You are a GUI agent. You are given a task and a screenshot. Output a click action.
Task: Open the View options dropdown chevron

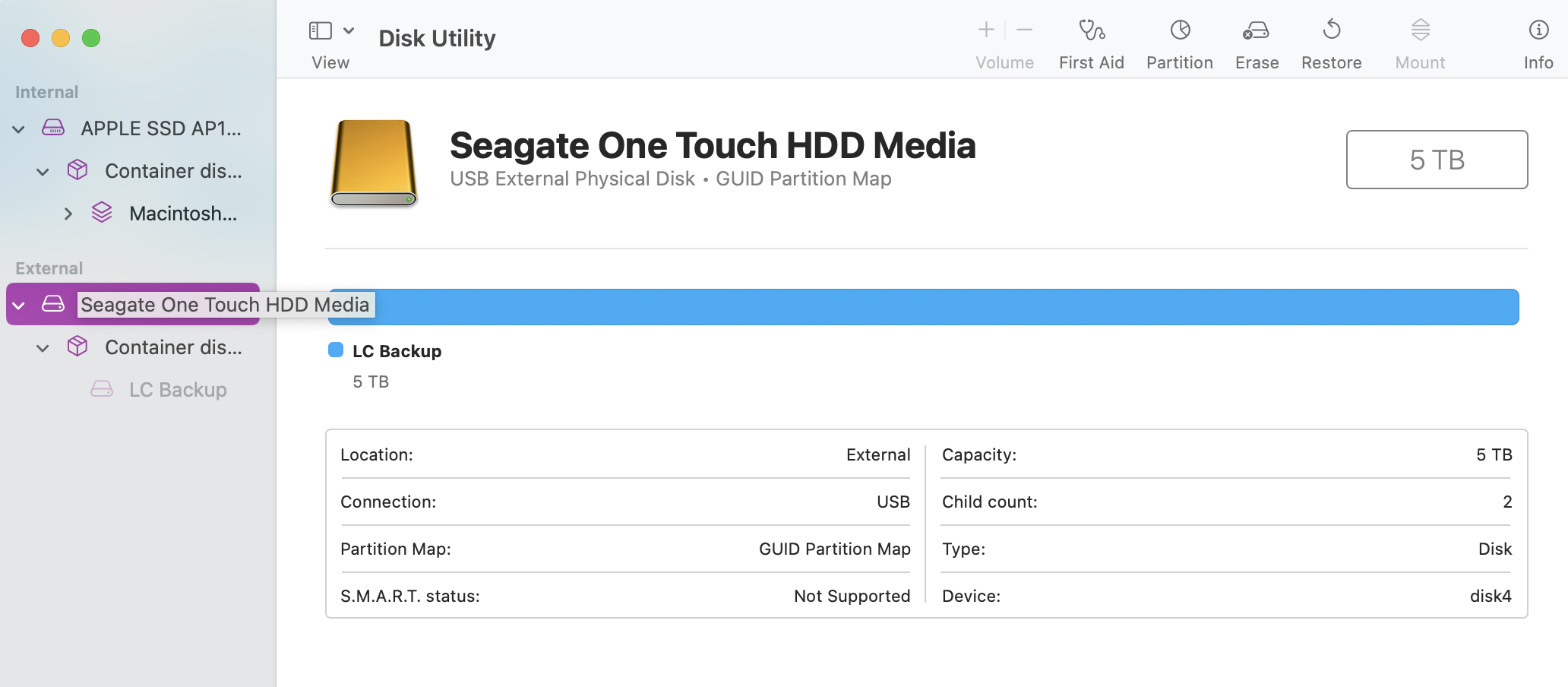(x=349, y=30)
